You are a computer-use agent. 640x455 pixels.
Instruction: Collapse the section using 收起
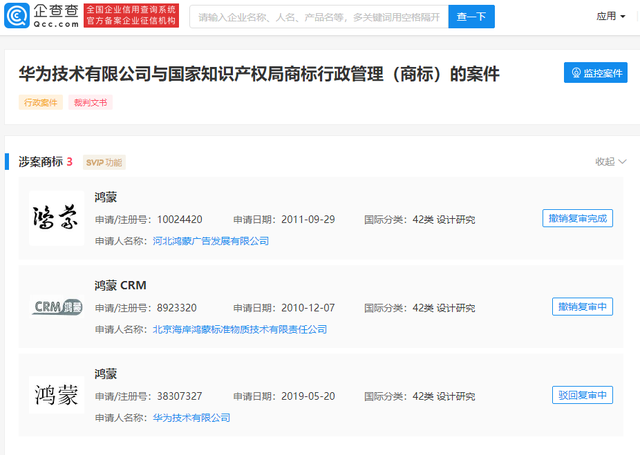coord(610,162)
